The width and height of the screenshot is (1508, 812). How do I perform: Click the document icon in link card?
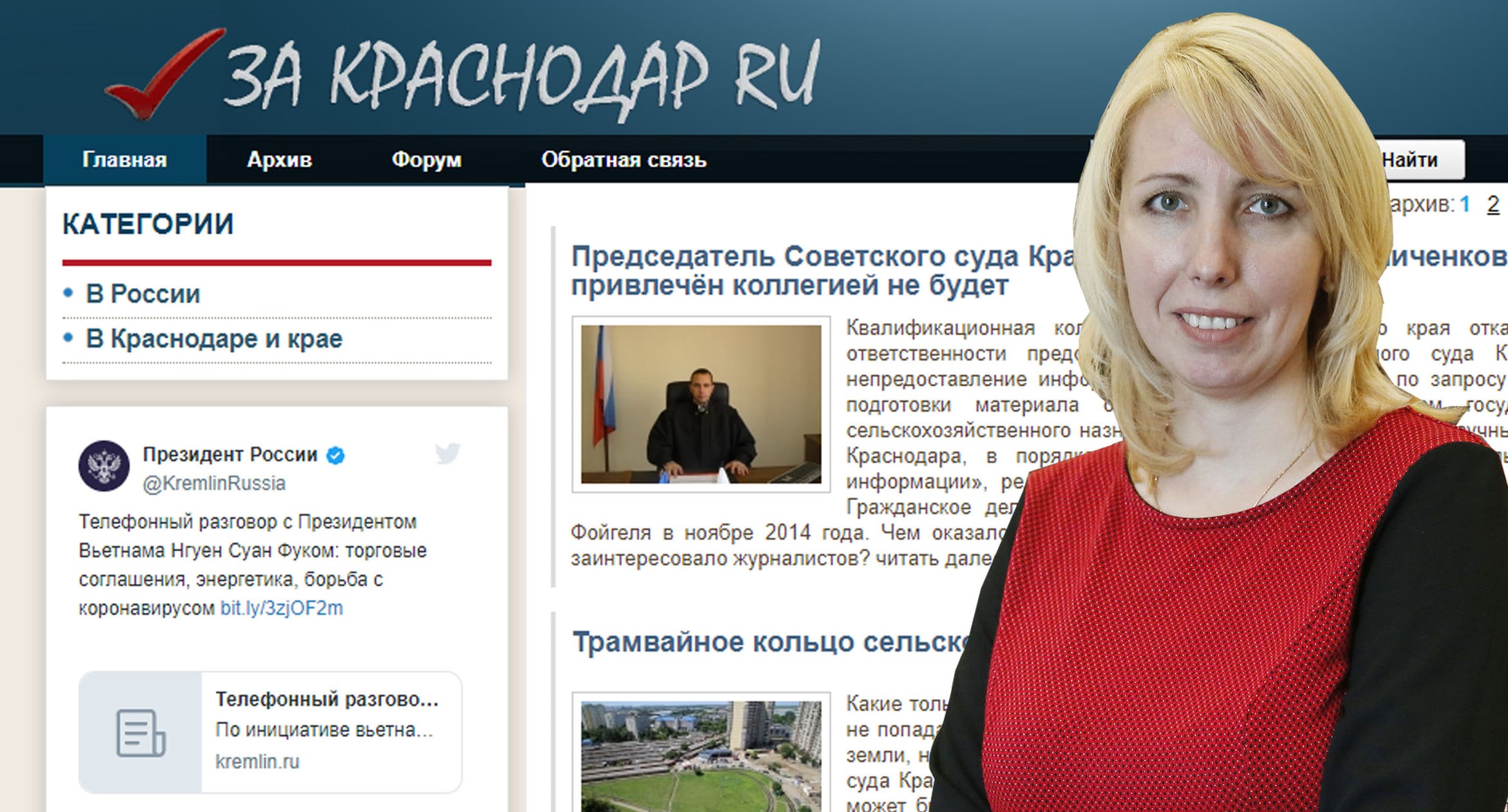tap(140, 733)
